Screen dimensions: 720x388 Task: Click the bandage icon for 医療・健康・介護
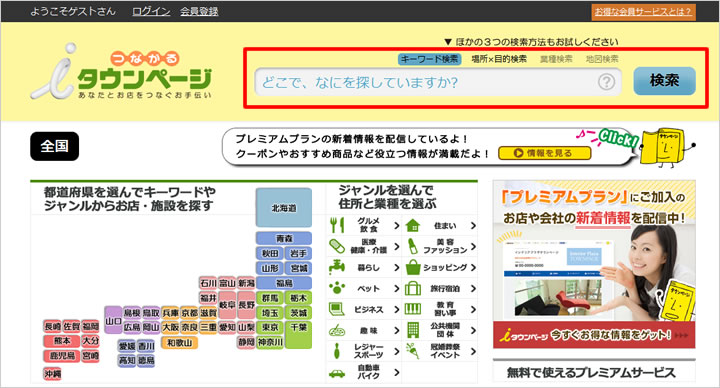[x=337, y=246]
